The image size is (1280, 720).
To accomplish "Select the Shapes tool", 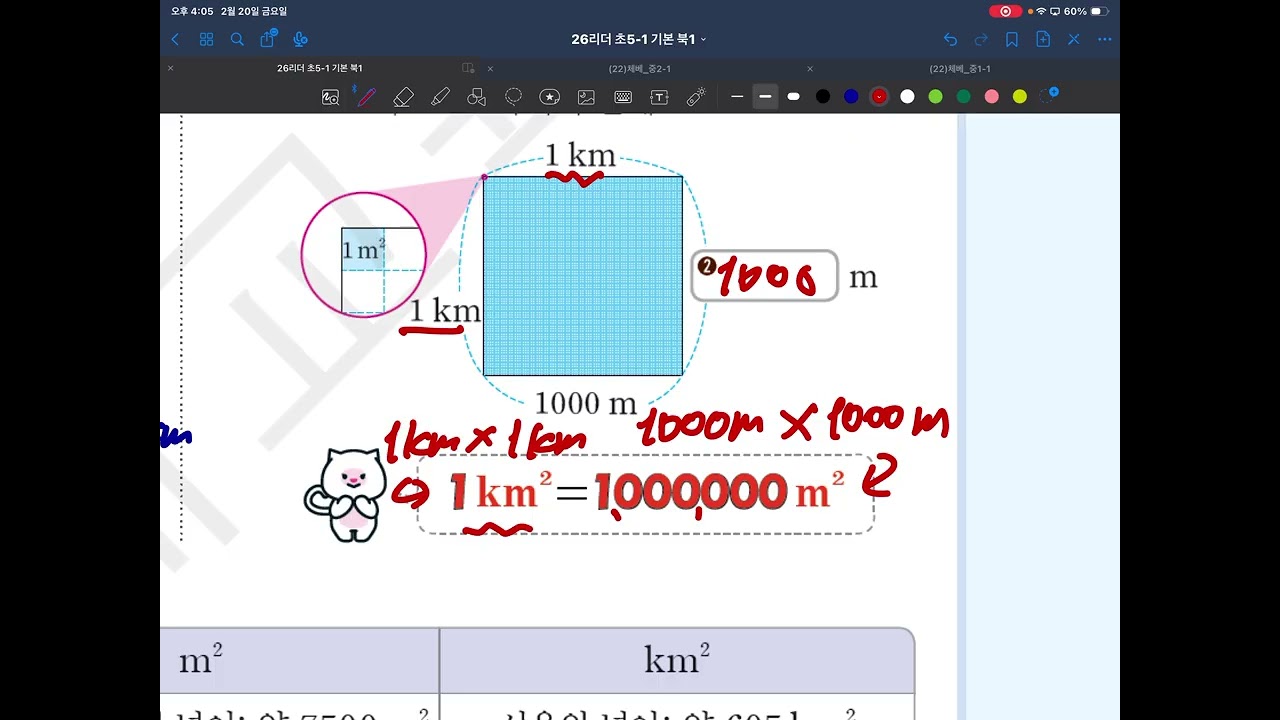I will coord(477,97).
